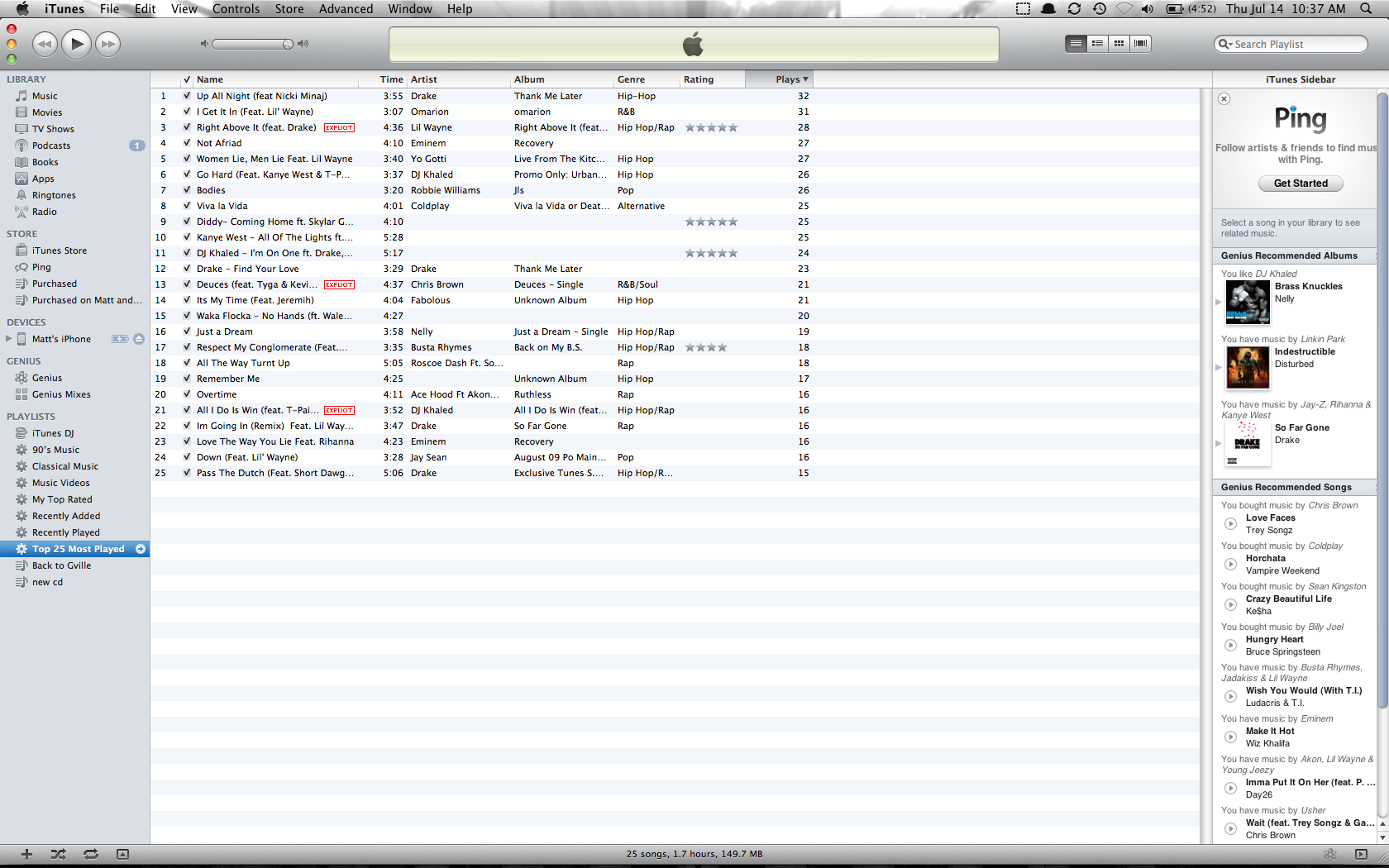The image size is (1389, 868).
Task: Close the Ping promo panel
Action: [x=1224, y=99]
